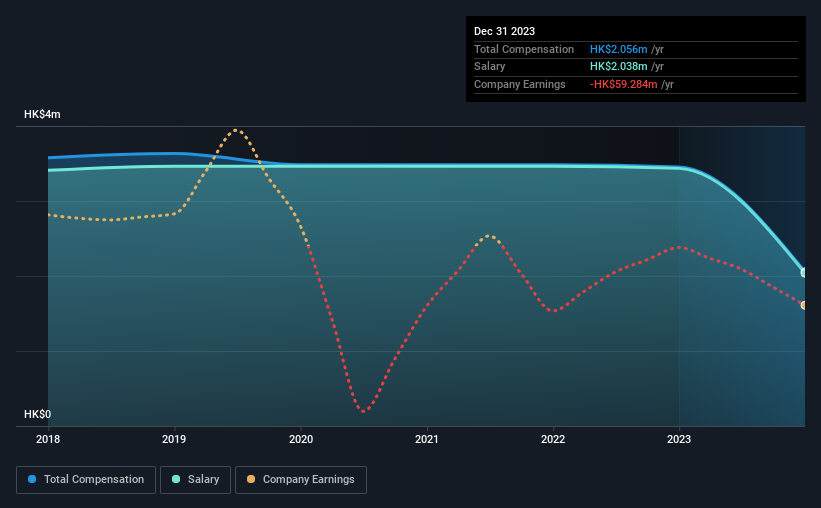
Task: Click the -HK$59.284m company earnings value
Action: pos(624,84)
